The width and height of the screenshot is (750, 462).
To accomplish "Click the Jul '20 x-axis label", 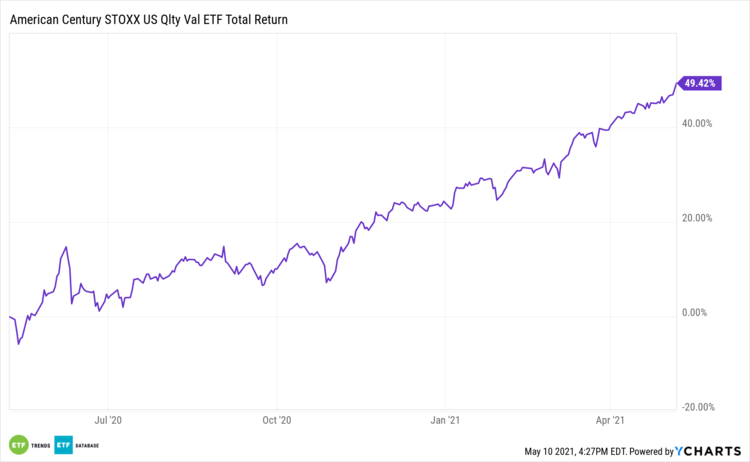I will tap(108, 421).
